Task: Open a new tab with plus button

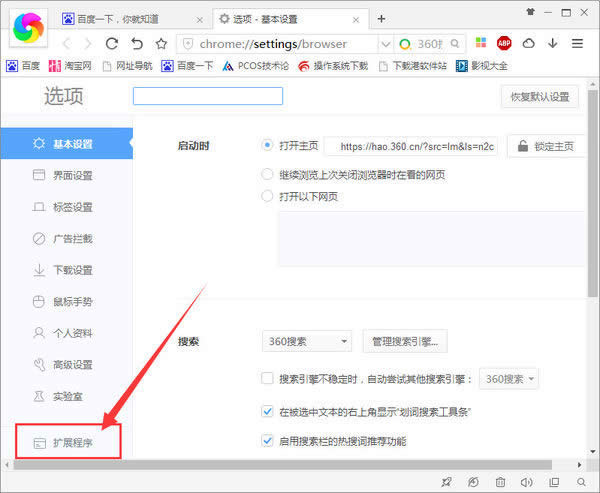Action: click(381, 19)
